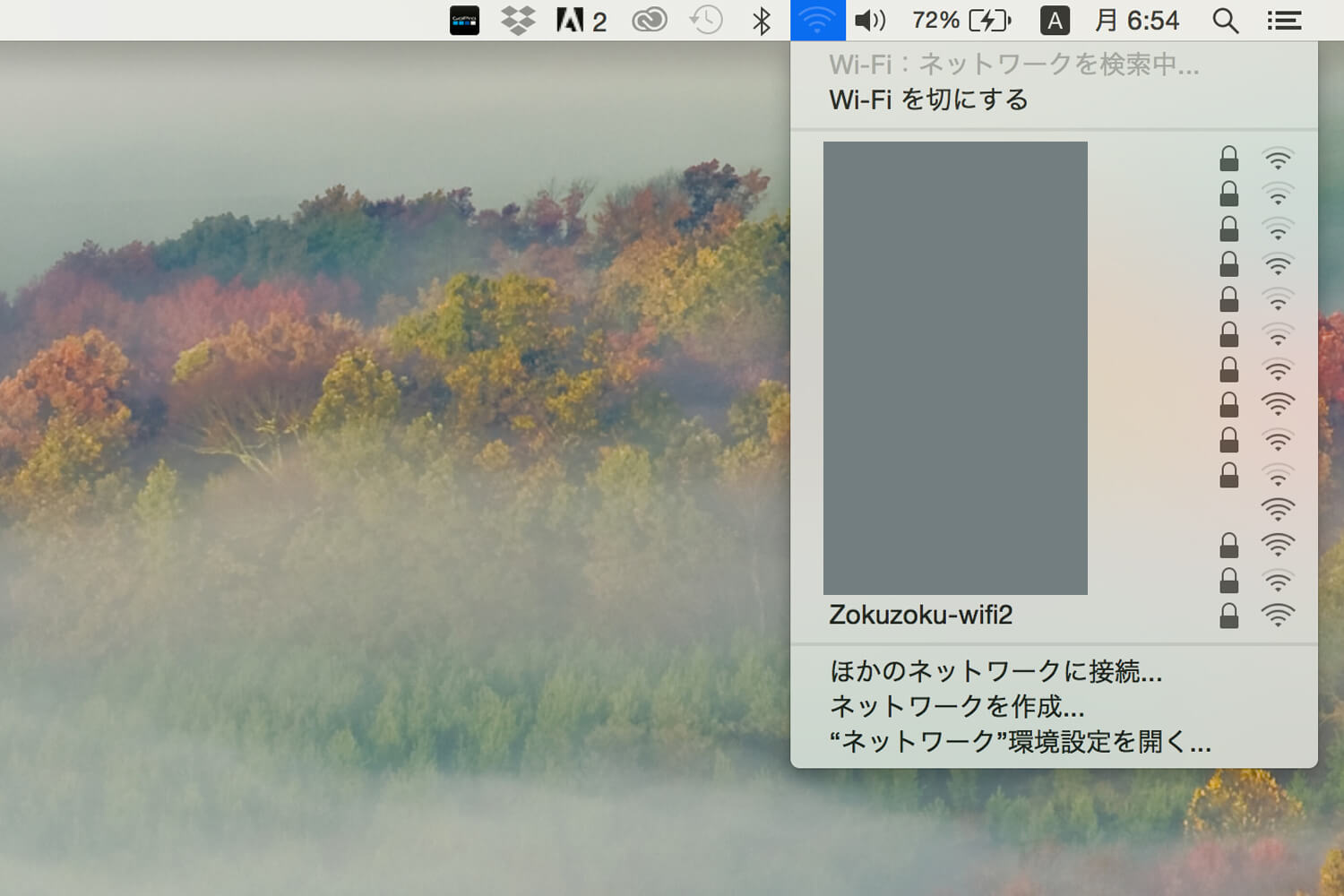Open the 'A' input source menu
The image size is (1344, 896).
1055,20
